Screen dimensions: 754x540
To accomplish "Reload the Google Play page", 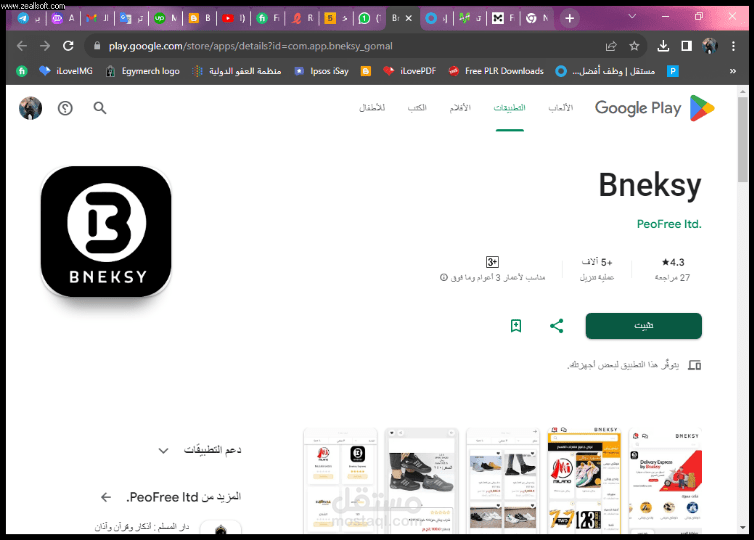I will click(68, 46).
